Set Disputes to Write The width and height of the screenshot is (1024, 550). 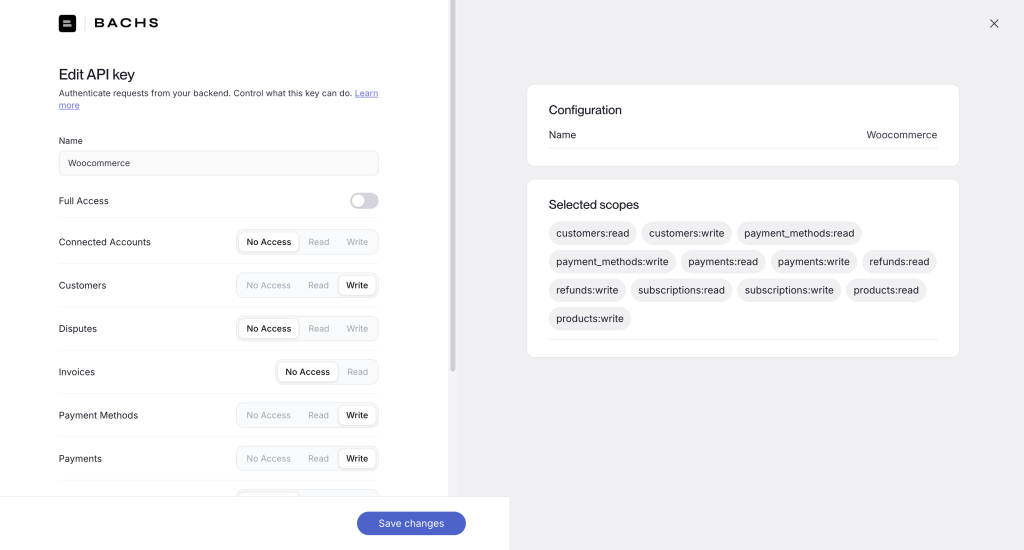[357, 329]
